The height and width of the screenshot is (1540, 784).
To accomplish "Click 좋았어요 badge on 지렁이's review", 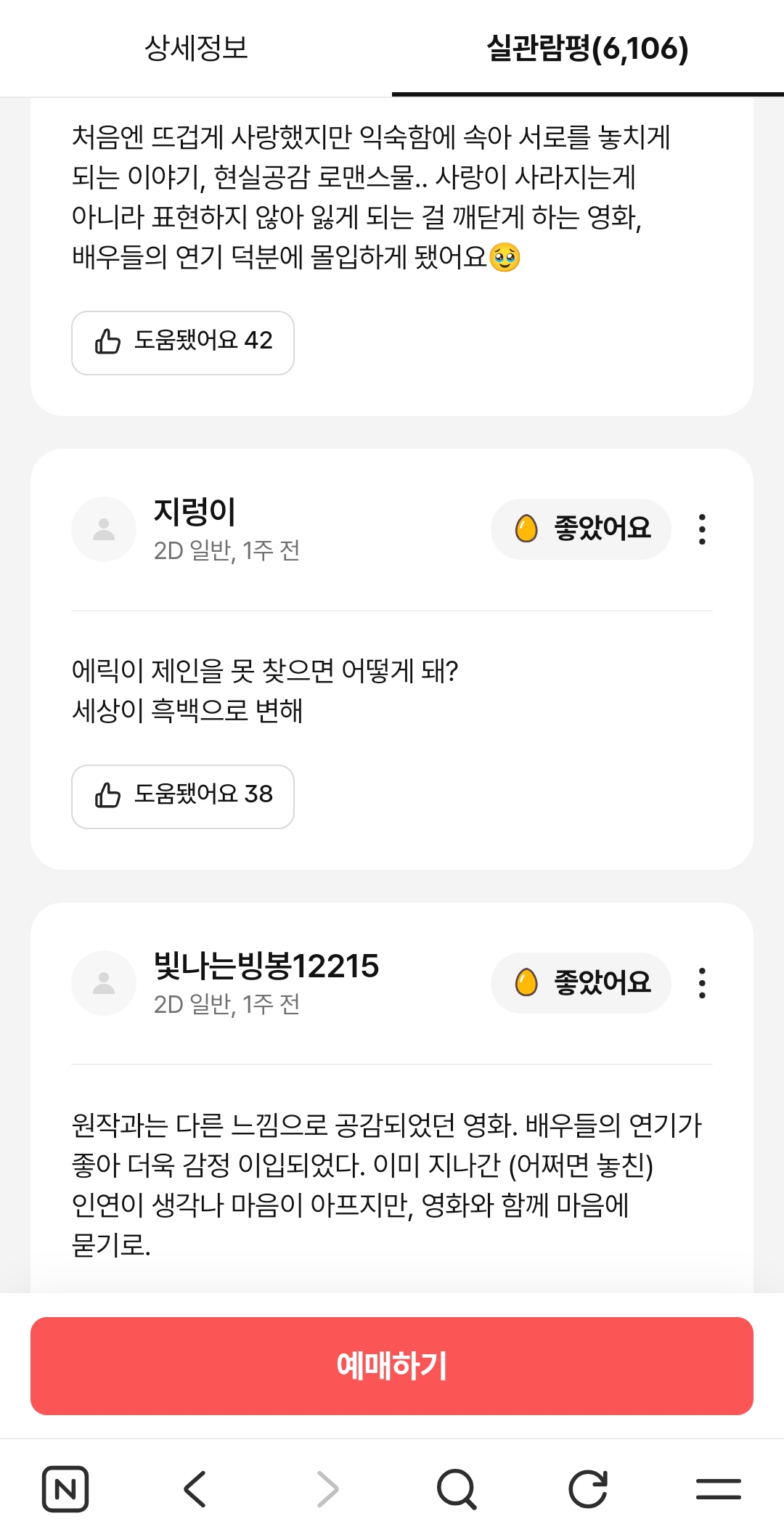I will [581, 529].
